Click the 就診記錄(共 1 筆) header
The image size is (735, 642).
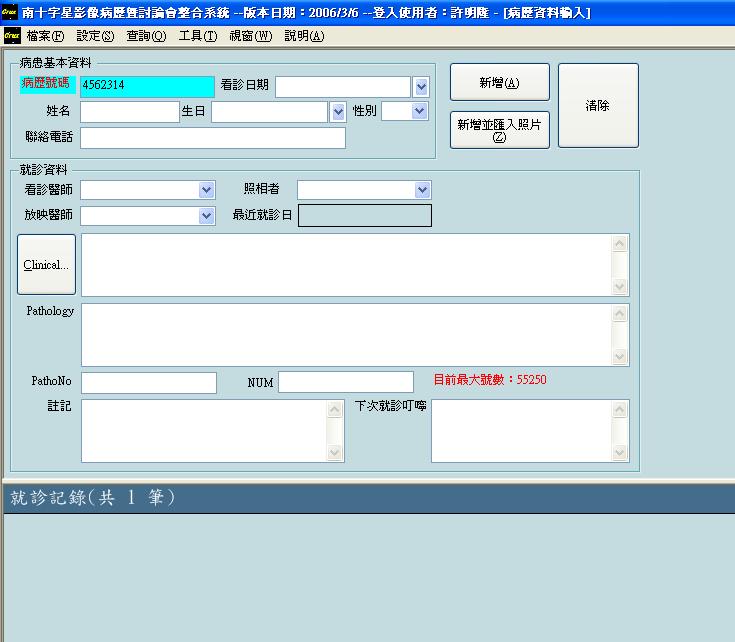coord(92,498)
